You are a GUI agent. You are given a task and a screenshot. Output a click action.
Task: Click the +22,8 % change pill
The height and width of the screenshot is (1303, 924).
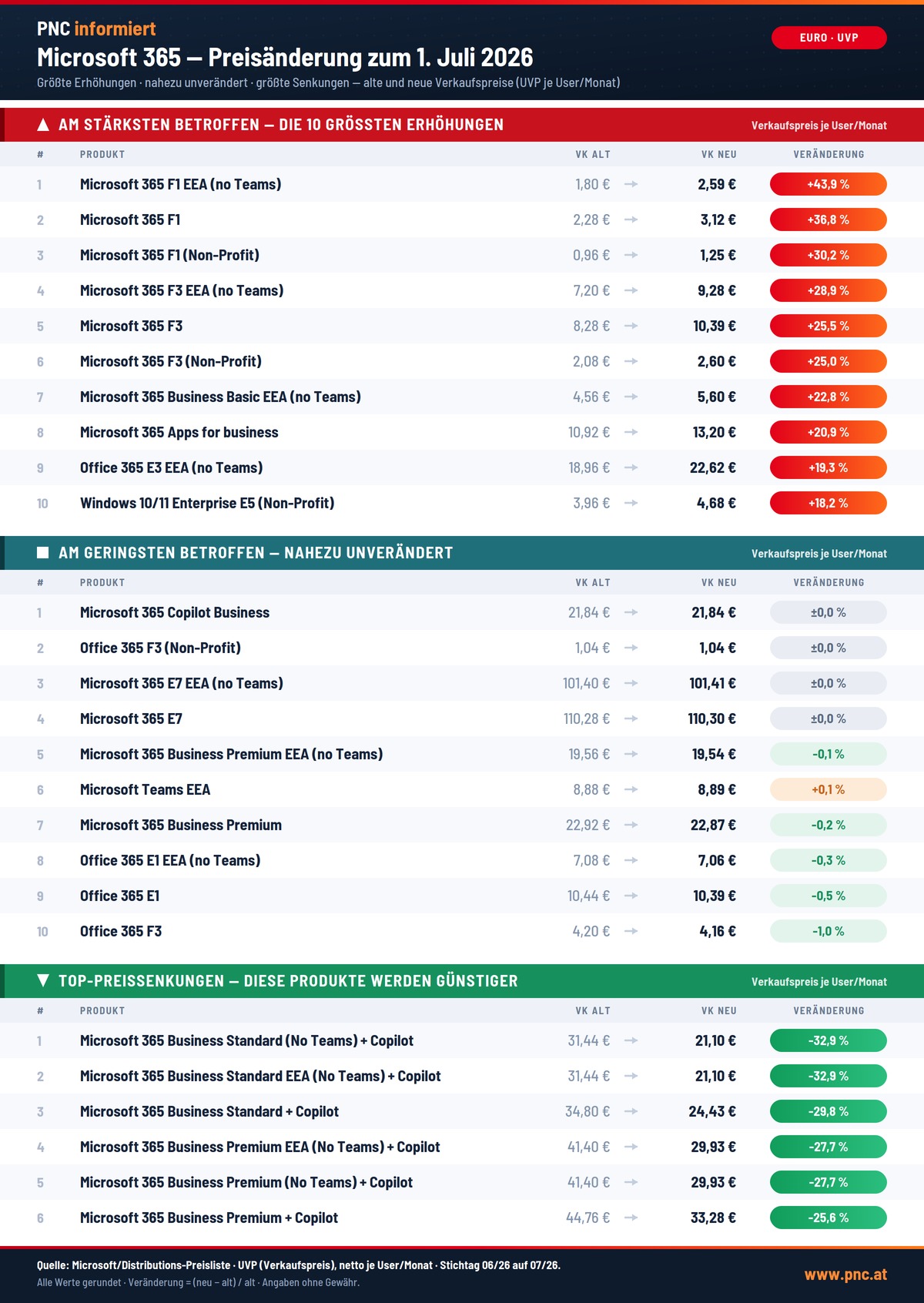point(829,397)
